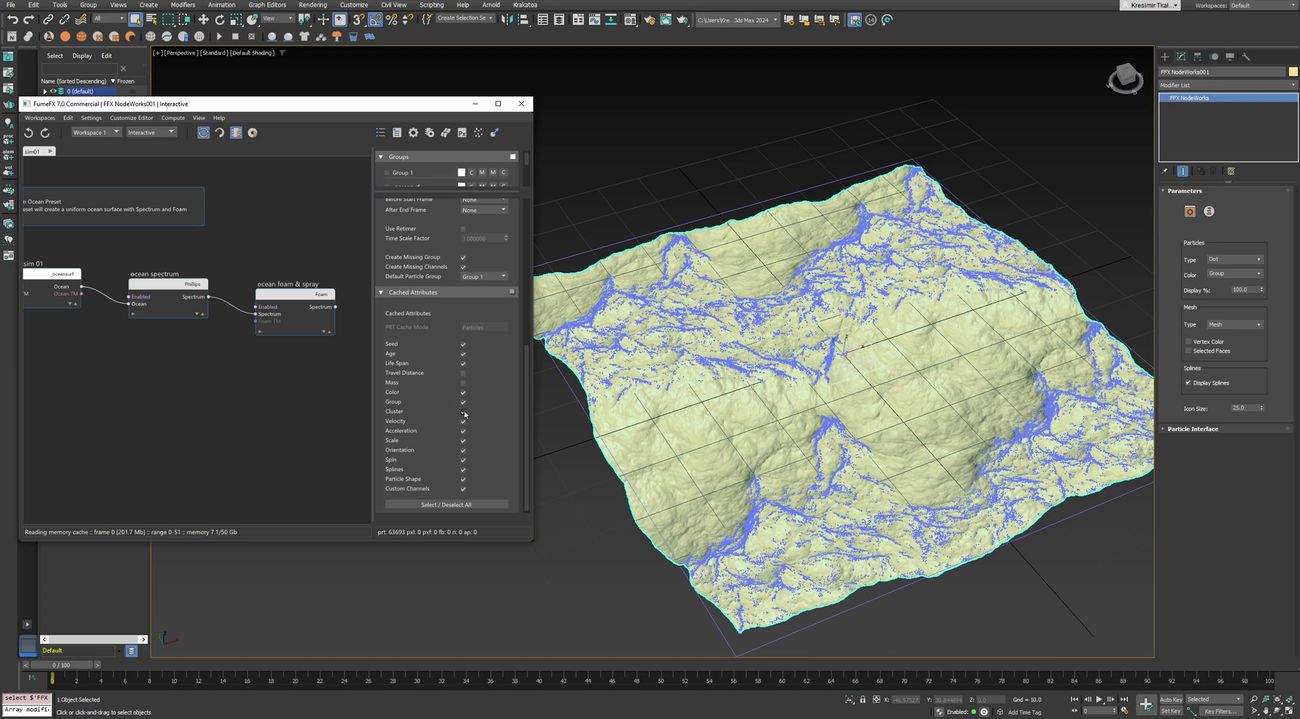Toggle Create Missing Channels checkbox
The width and height of the screenshot is (1300, 719).
tap(463, 267)
